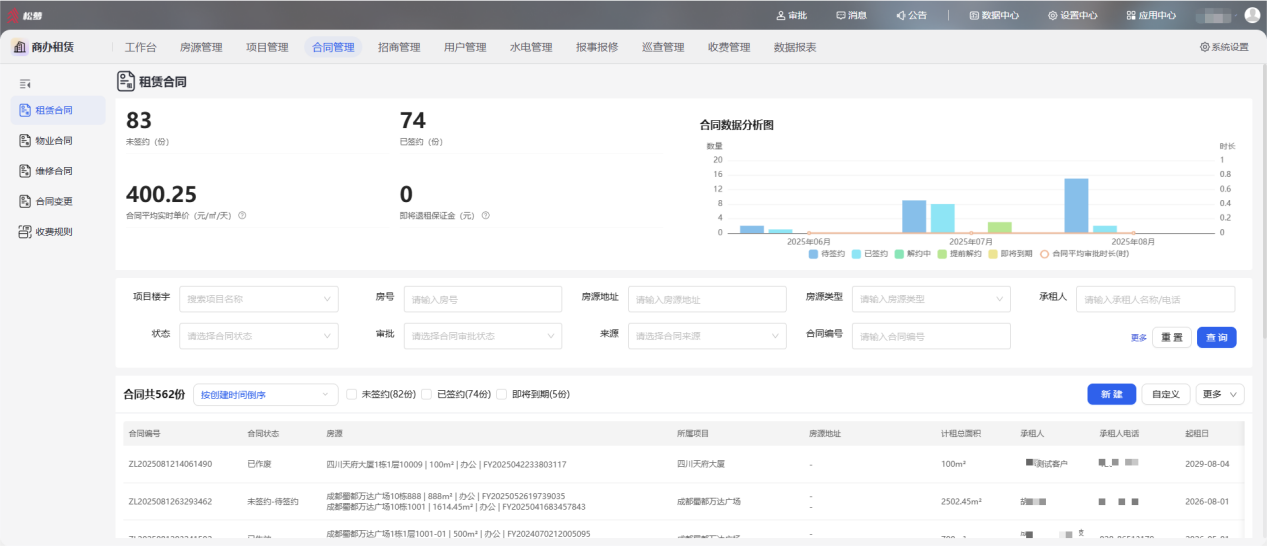Click contract number ZL2025081214061490
The image size is (1267, 546).
(x=170, y=464)
